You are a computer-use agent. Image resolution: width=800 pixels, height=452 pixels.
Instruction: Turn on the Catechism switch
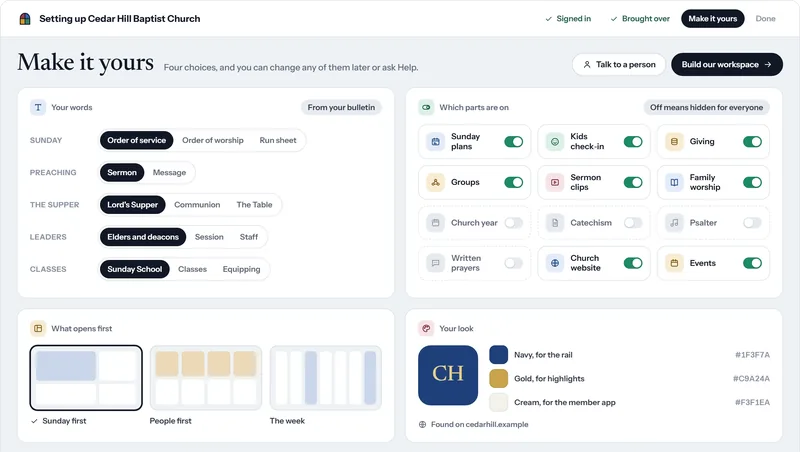(633, 223)
